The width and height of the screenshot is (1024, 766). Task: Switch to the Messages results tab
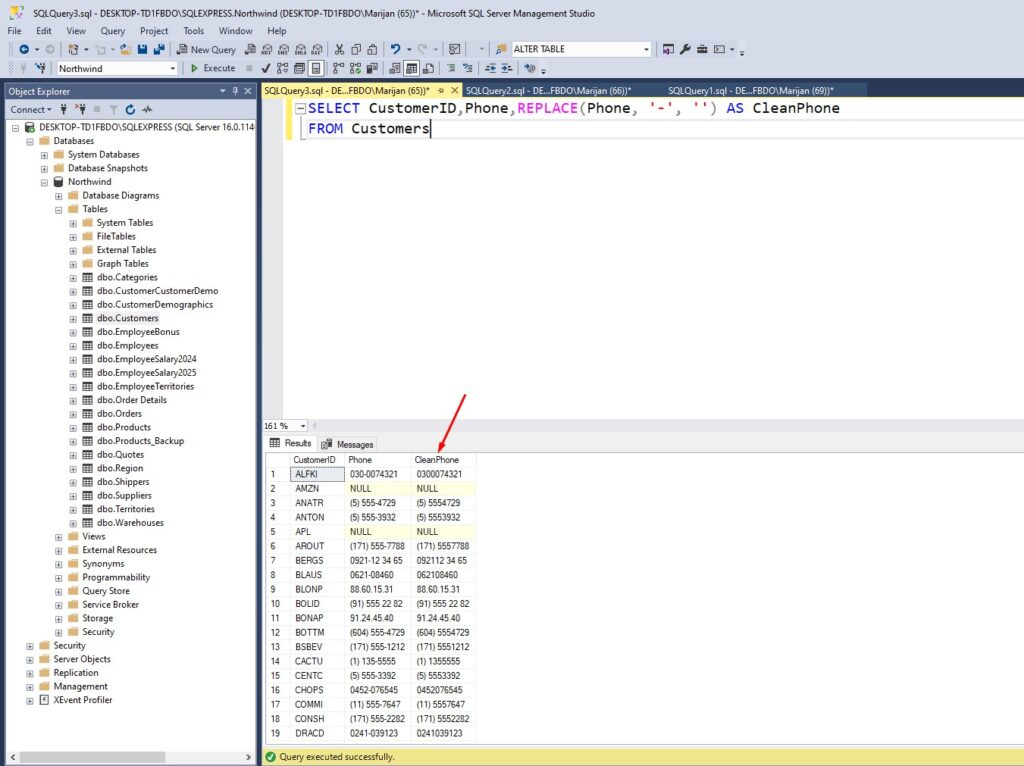348,444
